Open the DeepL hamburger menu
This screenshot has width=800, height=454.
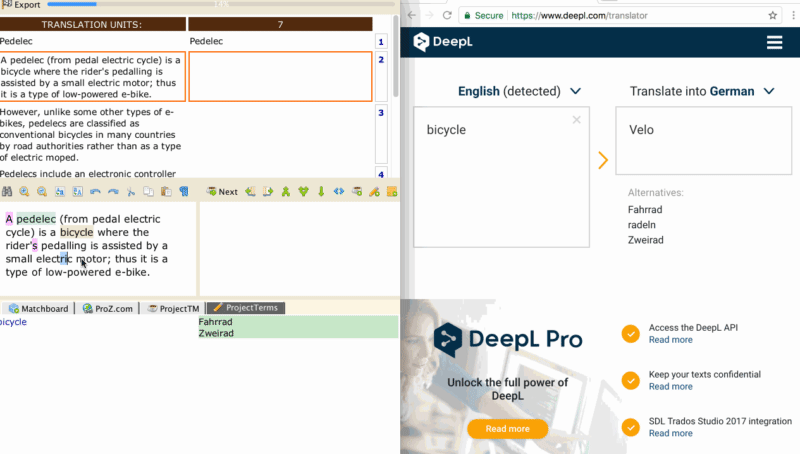point(774,42)
